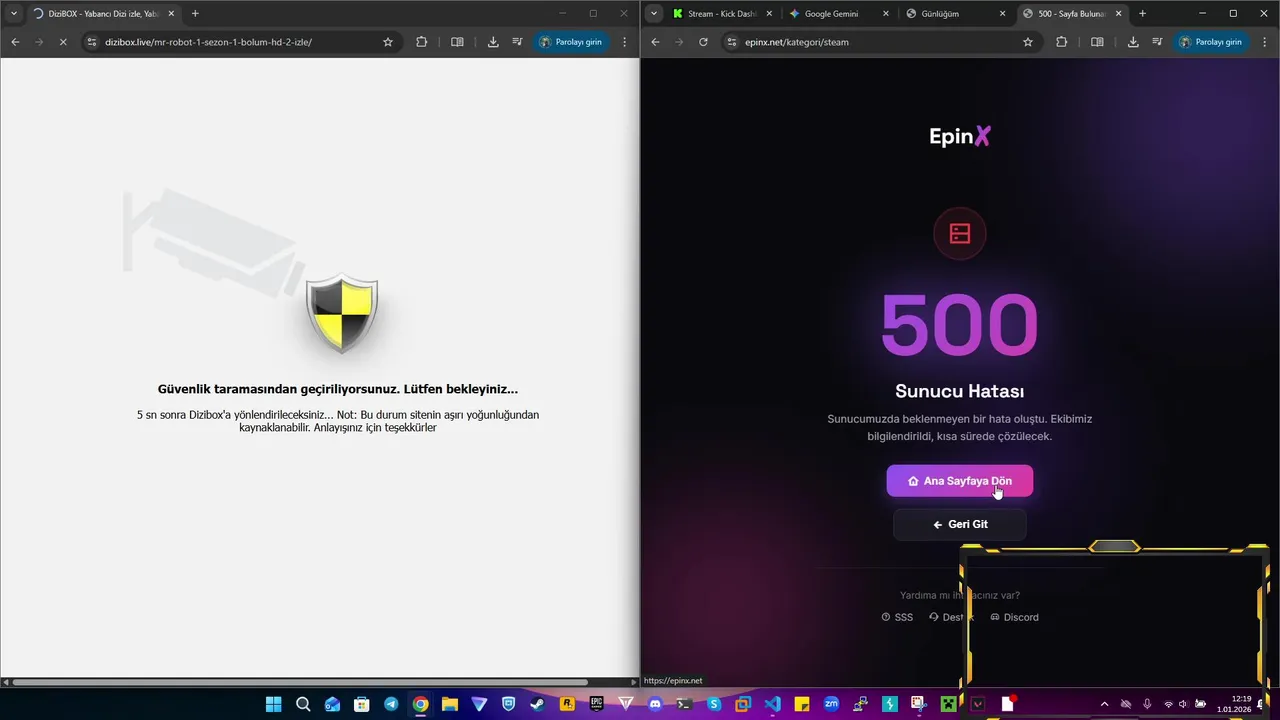
Task: Open Telegram from the taskbar
Action: tap(391, 704)
